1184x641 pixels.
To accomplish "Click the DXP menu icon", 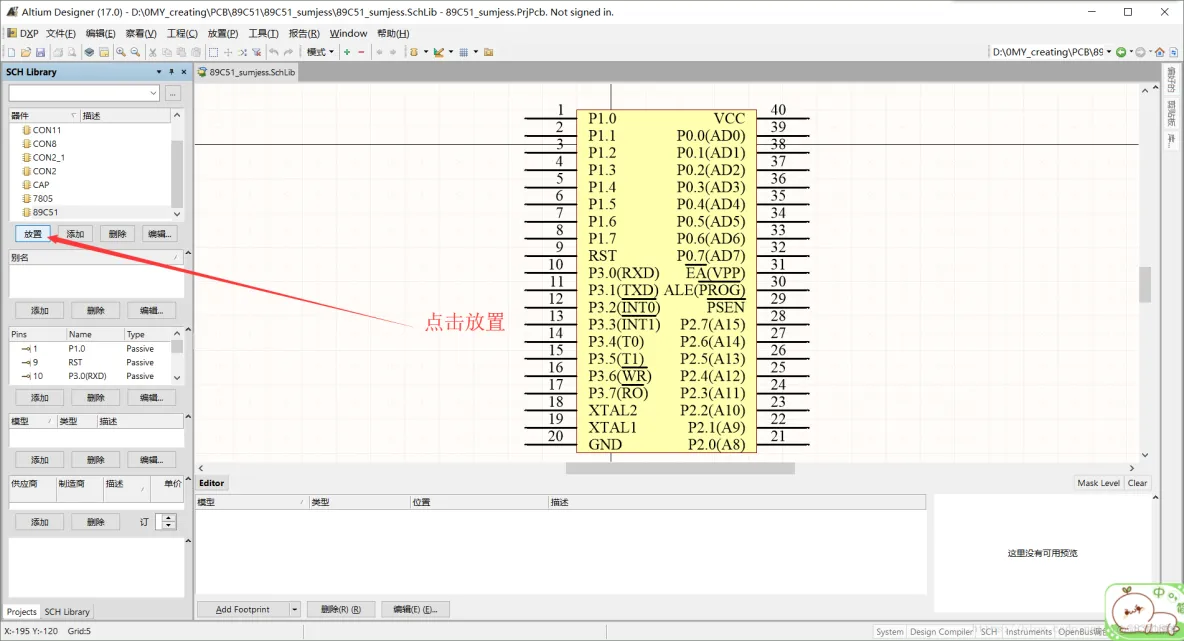I will click(12, 33).
